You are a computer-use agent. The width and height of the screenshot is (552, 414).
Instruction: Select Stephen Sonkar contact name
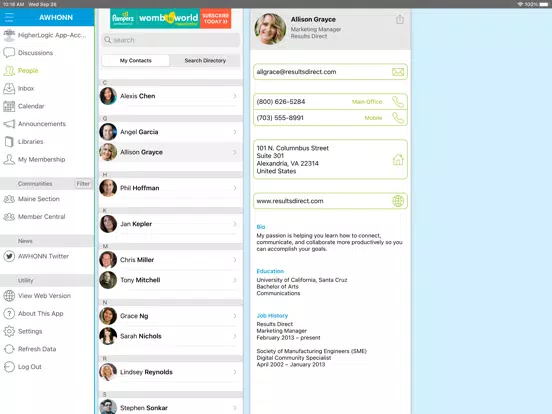(144, 408)
